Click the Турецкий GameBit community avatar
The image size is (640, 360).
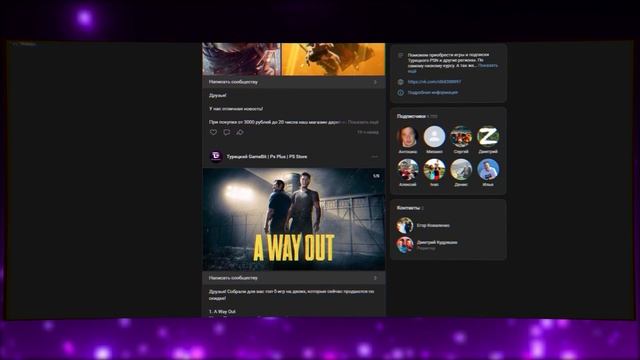point(216,156)
